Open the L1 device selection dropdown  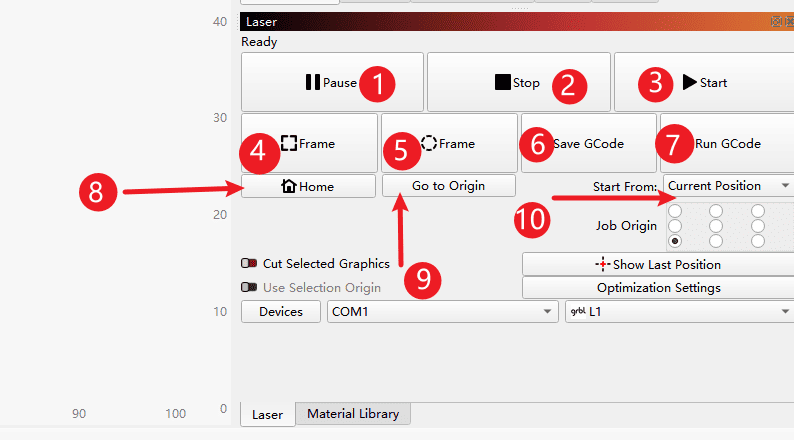click(x=679, y=312)
